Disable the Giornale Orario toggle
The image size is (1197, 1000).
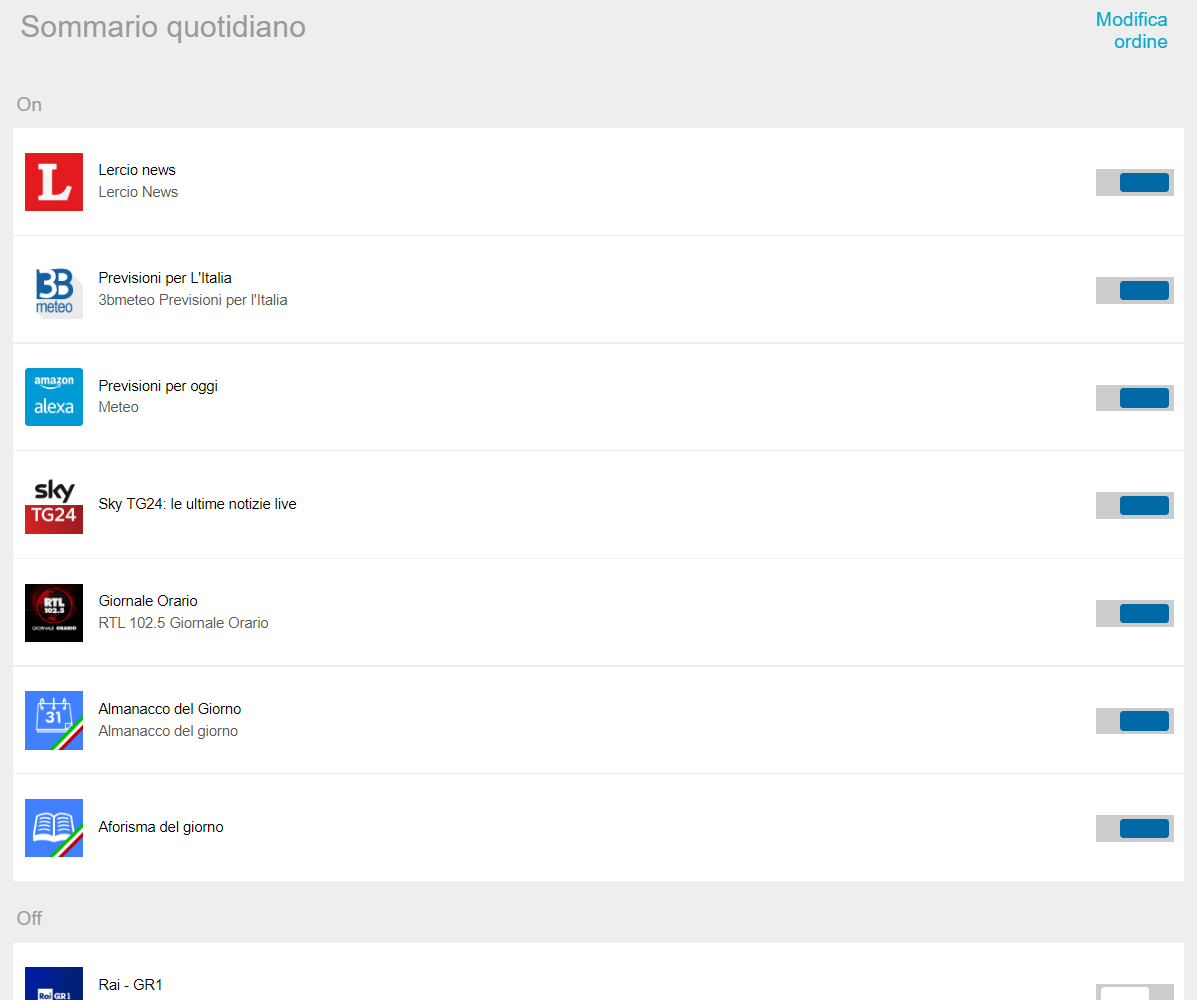click(x=1134, y=613)
